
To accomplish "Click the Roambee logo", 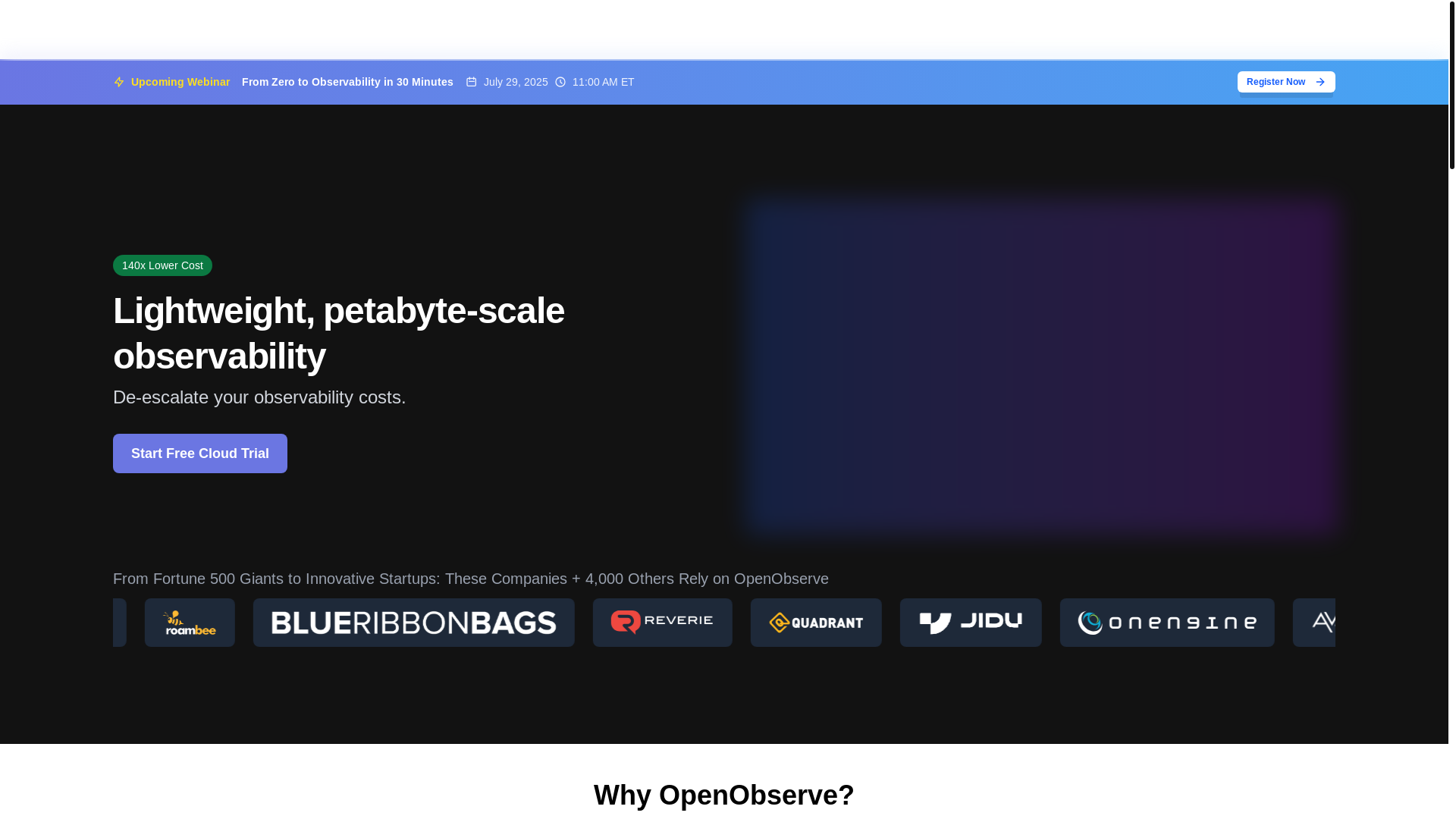I will click(x=190, y=623).
